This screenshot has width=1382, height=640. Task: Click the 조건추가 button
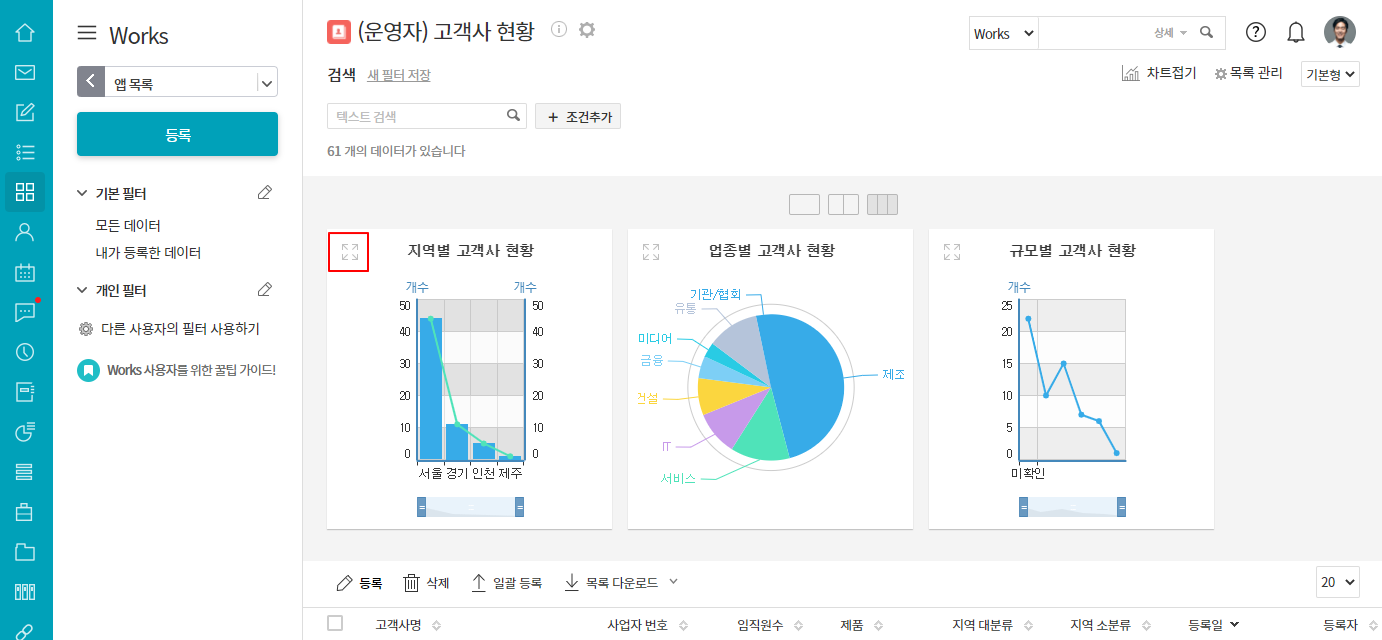[x=578, y=117]
